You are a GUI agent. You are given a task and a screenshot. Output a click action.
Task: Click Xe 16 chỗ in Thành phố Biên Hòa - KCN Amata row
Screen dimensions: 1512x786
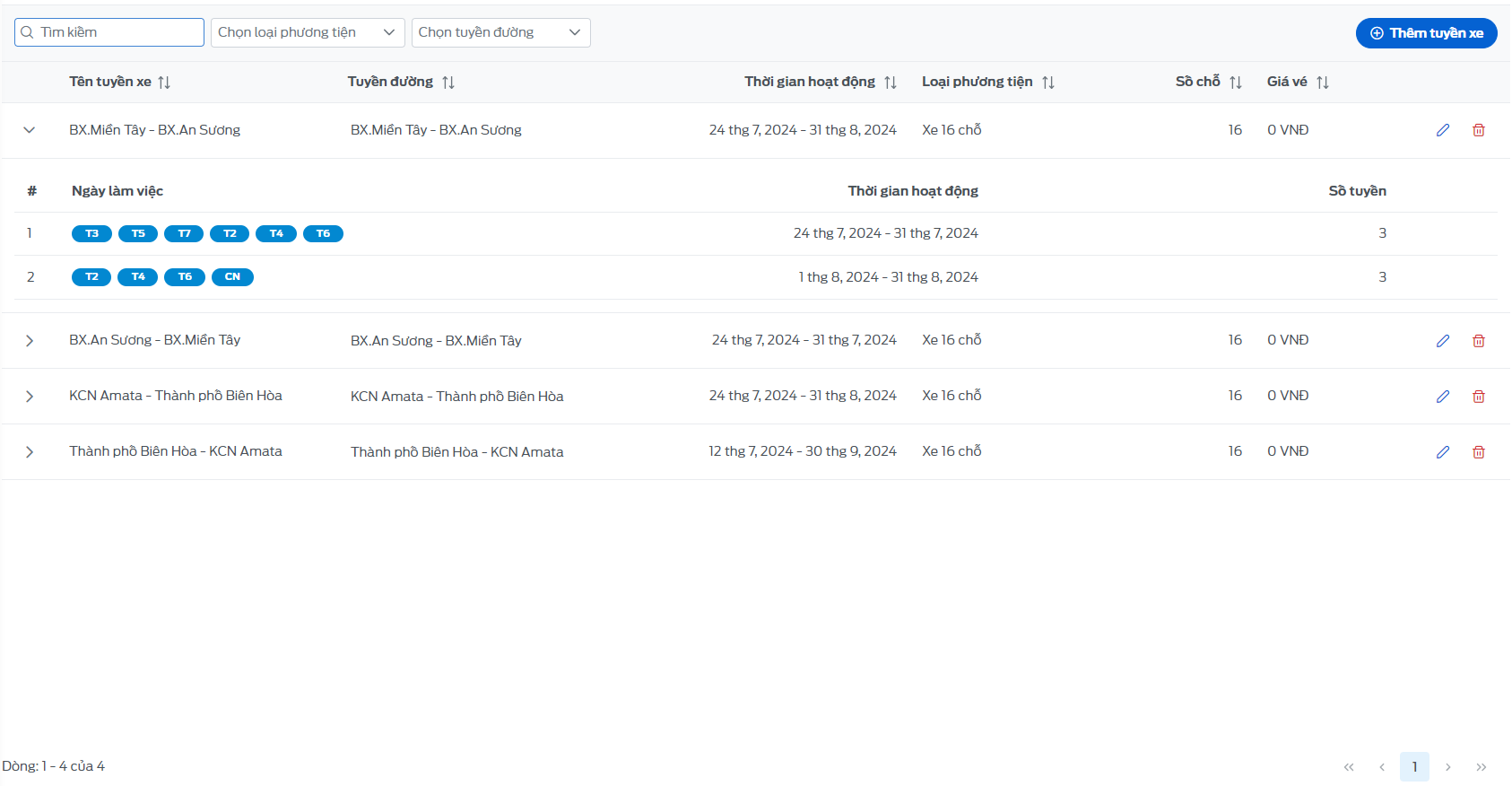click(x=952, y=451)
